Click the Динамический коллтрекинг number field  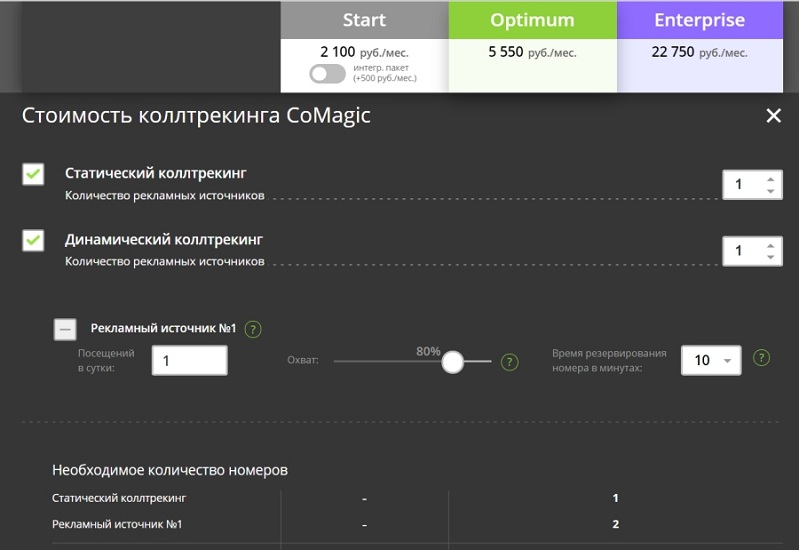[753, 251]
